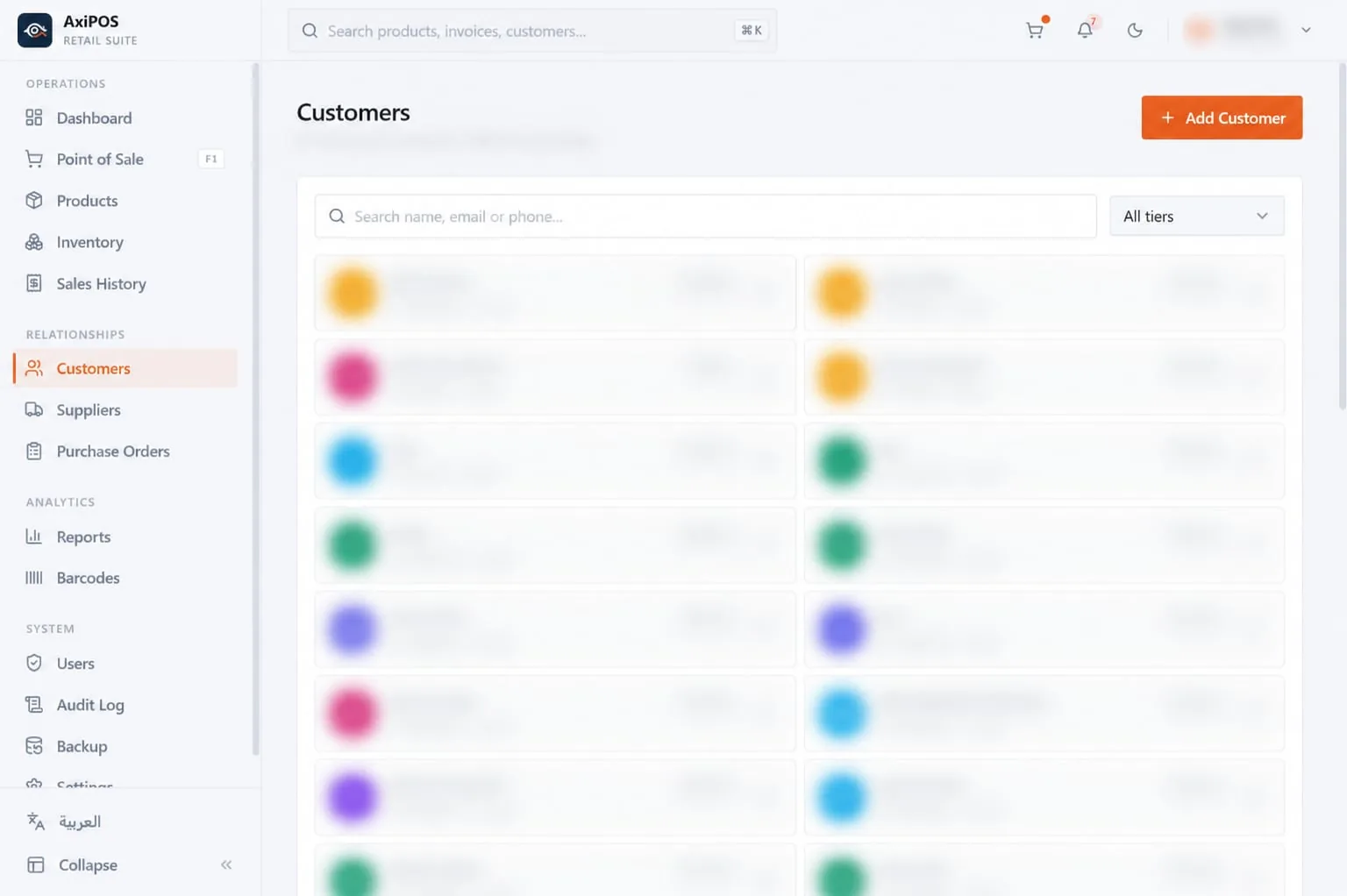
Task: Open Reports under Analytics
Action: point(125,537)
